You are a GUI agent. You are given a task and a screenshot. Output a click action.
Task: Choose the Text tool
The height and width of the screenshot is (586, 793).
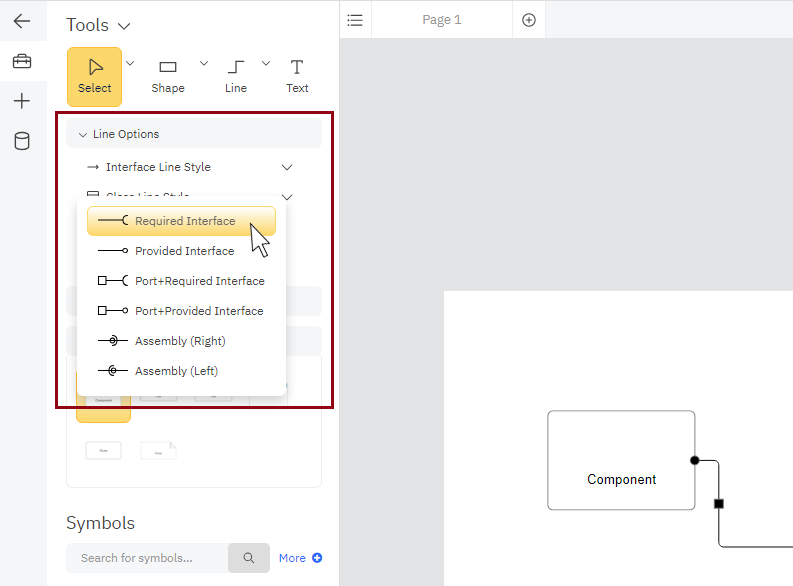click(297, 76)
